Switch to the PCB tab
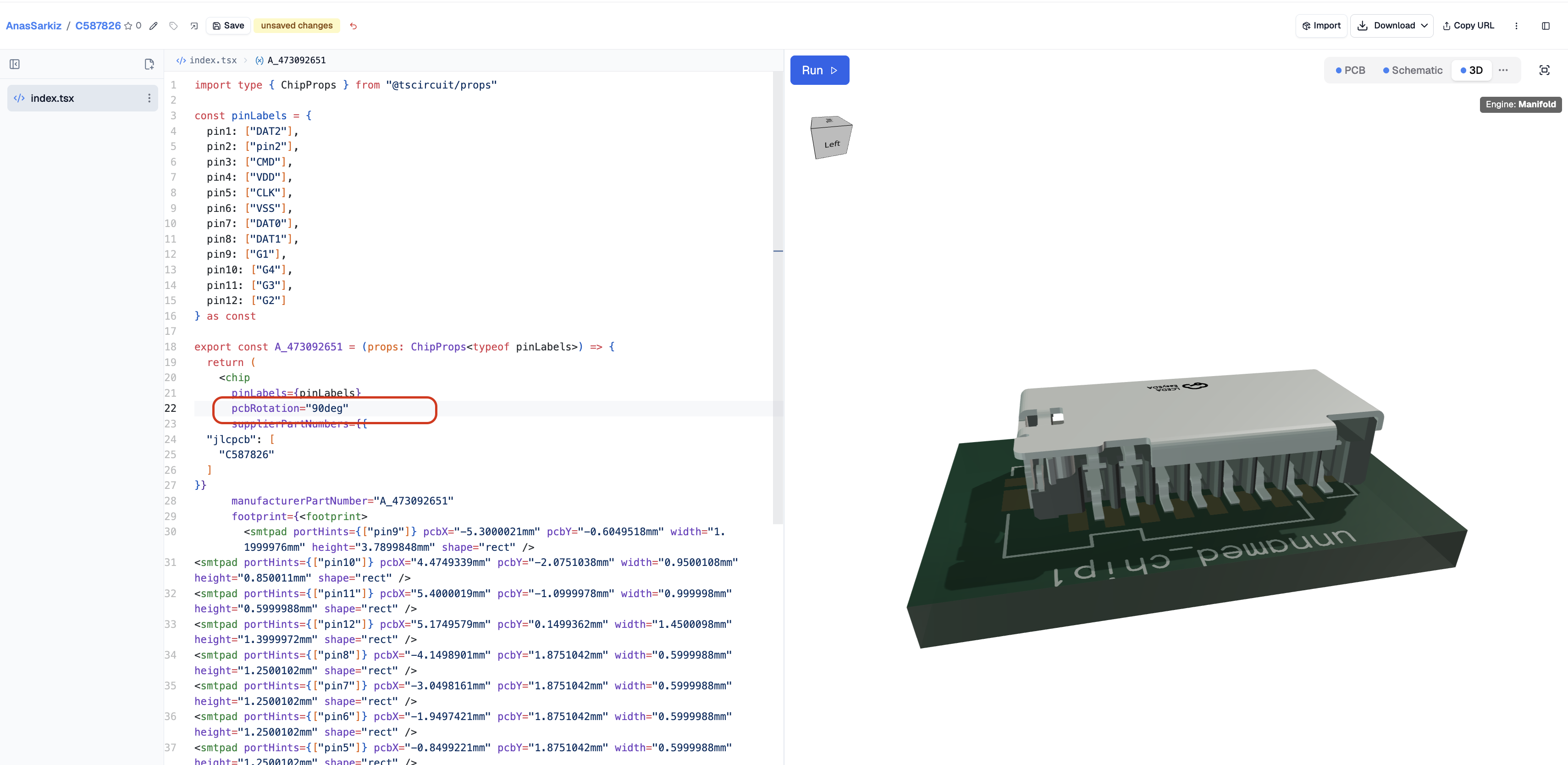The image size is (1568, 765). pos(1350,70)
